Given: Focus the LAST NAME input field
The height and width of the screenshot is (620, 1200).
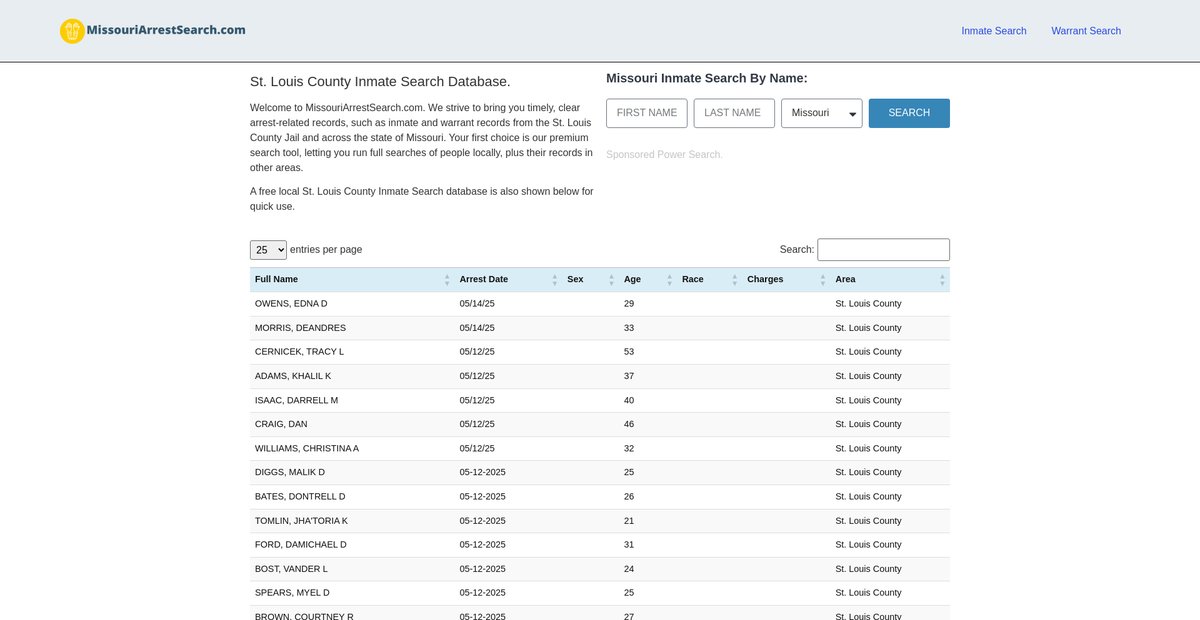Looking at the screenshot, I should 733,113.
